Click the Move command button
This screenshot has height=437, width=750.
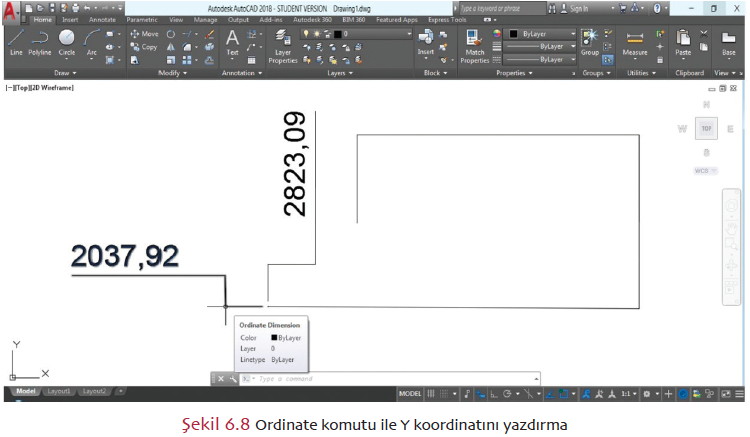[144, 34]
